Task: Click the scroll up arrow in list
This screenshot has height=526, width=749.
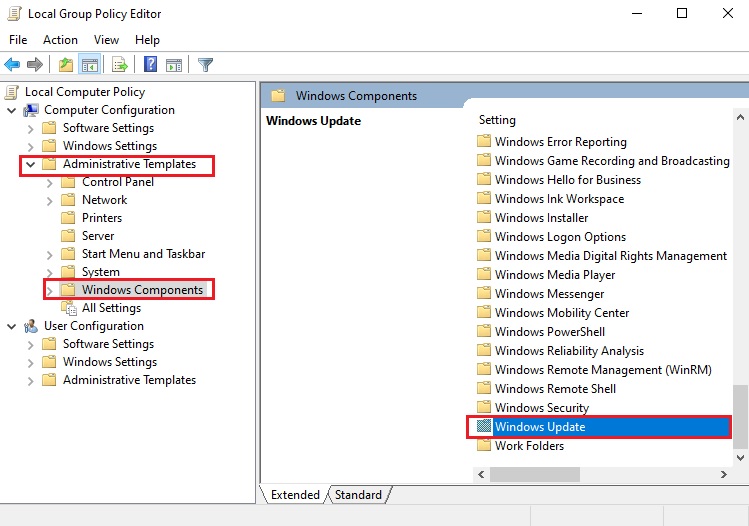Action: [x=740, y=117]
